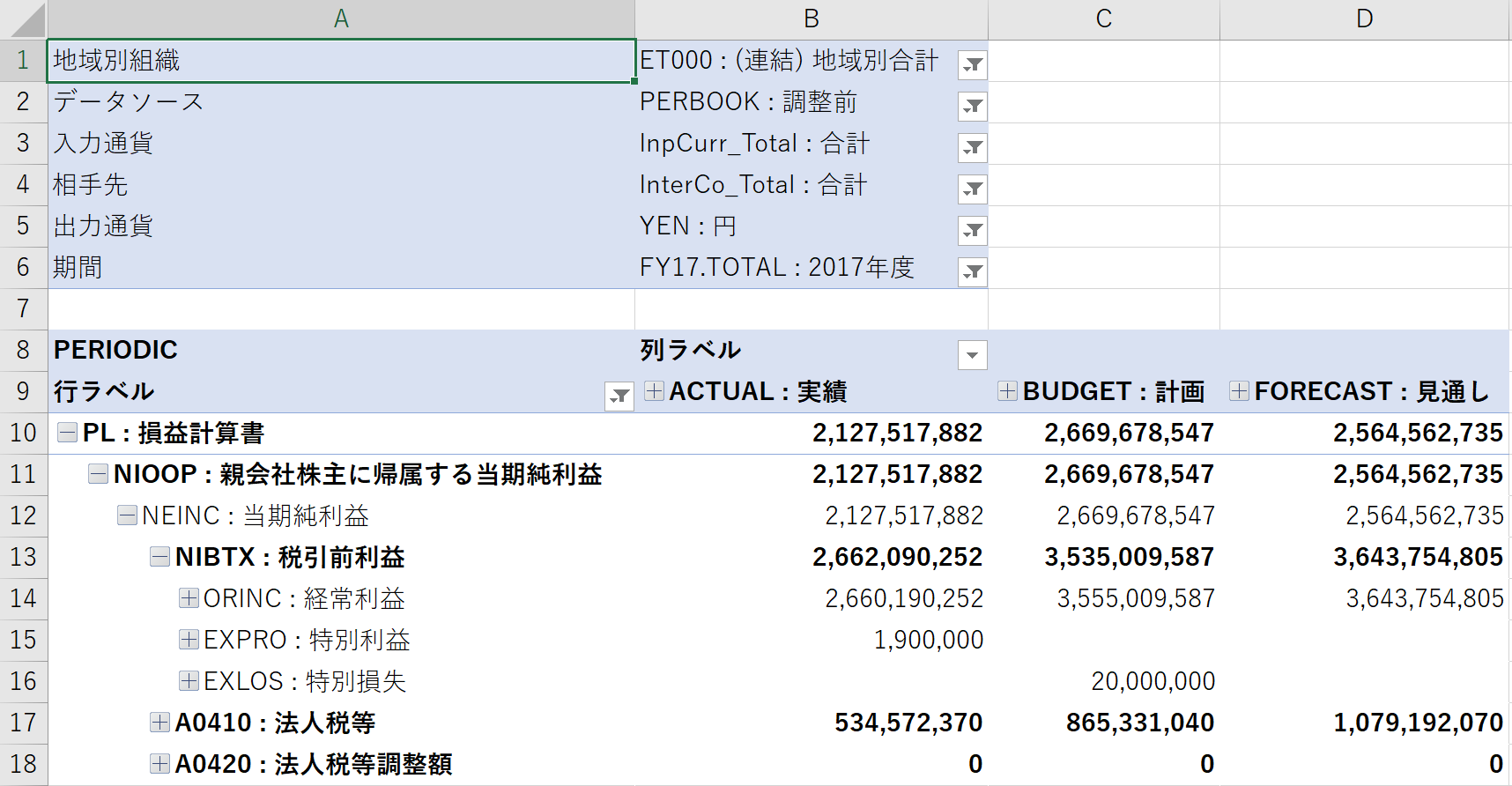Click NIBTX budget value 3,535,009,587

pos(1129,557)
